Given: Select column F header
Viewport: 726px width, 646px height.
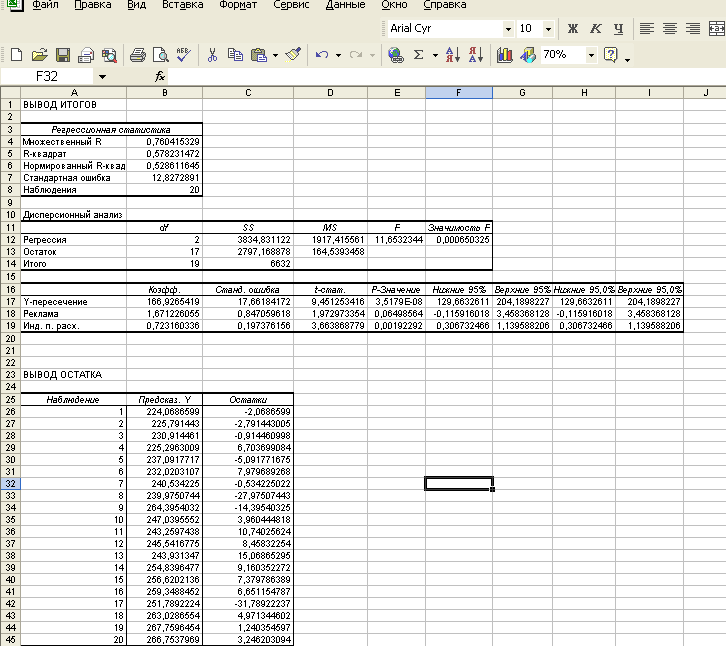Looking at the screenshot, I should (459, 93).
